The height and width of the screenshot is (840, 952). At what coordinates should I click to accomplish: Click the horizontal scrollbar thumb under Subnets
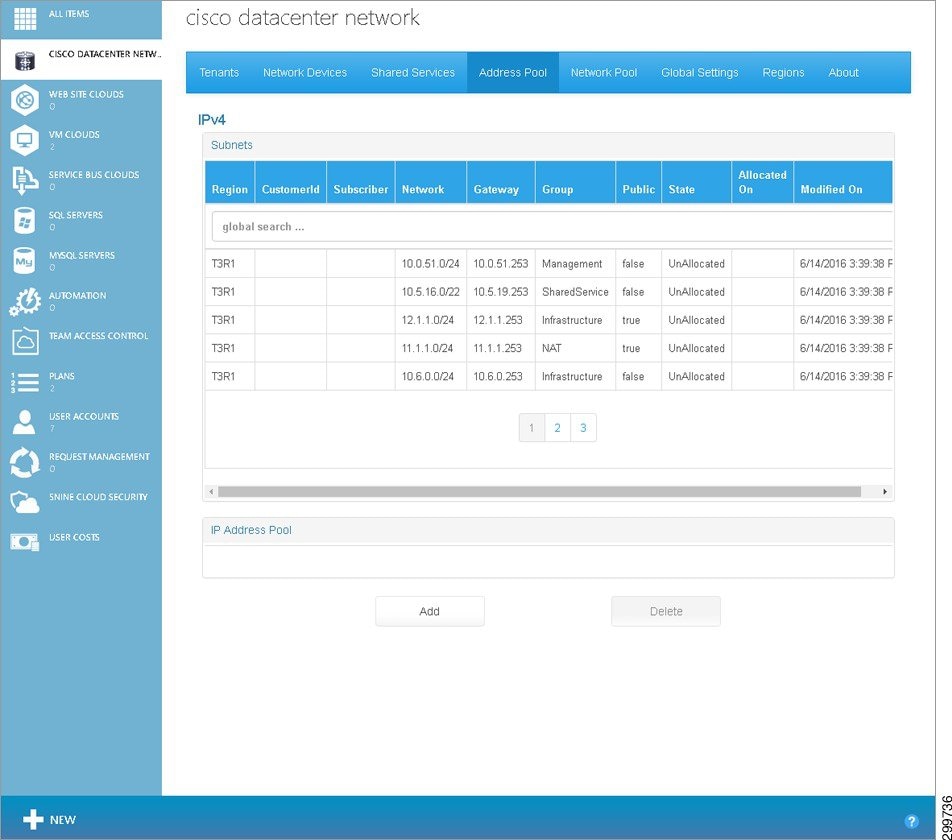(x=539, y=492)
